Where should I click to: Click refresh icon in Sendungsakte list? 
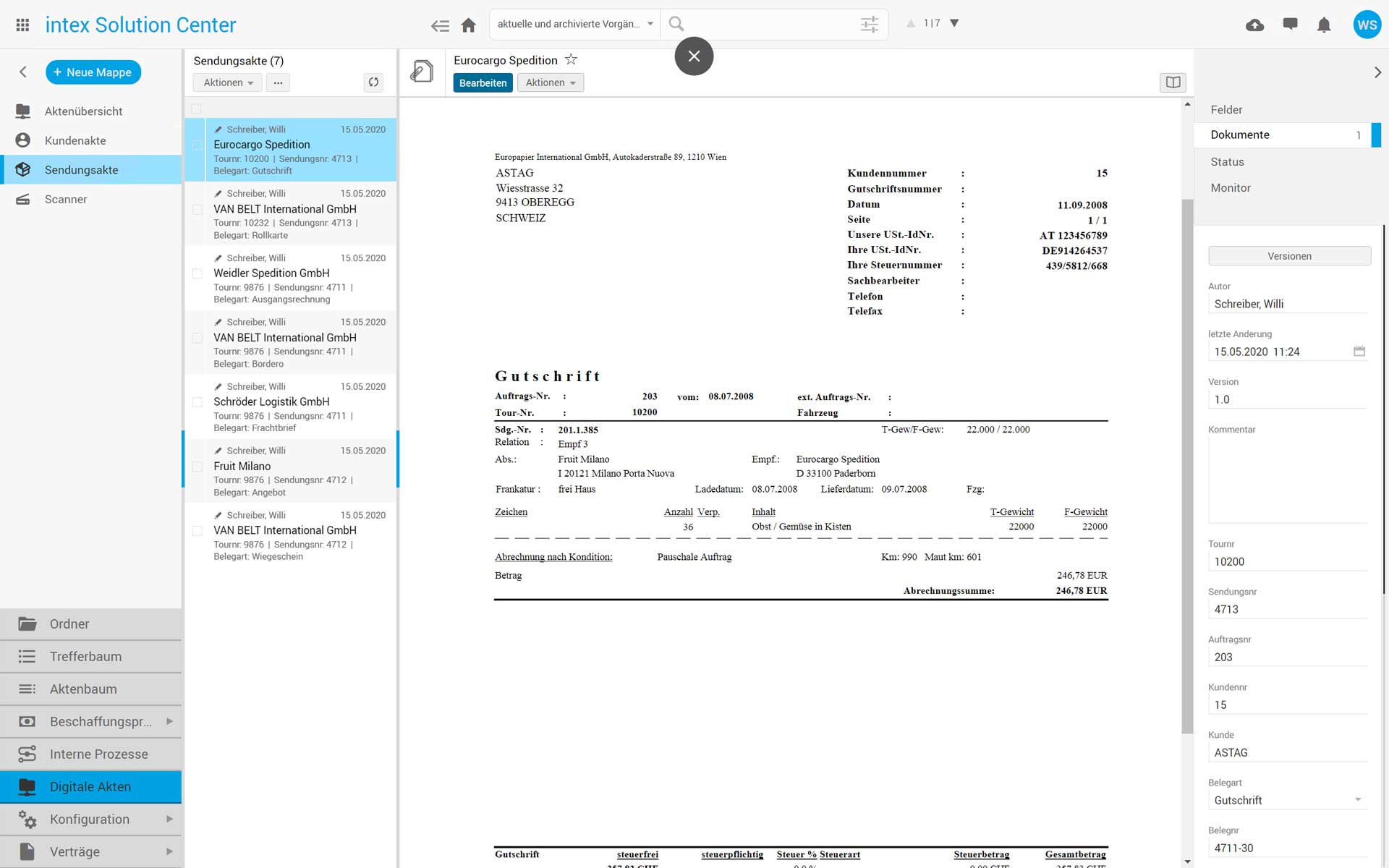click(373, 82)
